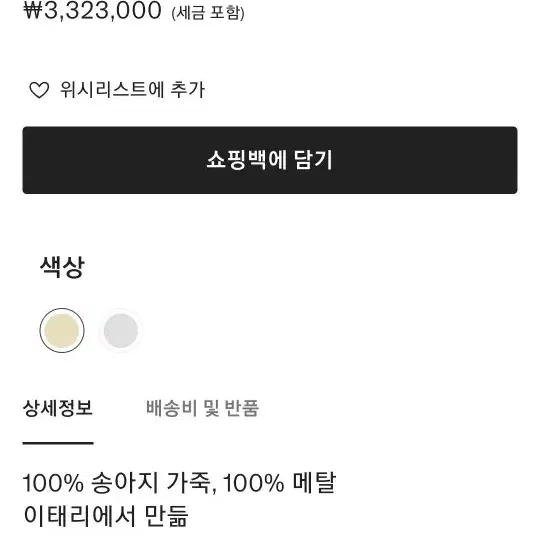Click the 이태리에서 만듦 origin text
The width and height of the screenshot is (540, 540).
click(106, 516)
